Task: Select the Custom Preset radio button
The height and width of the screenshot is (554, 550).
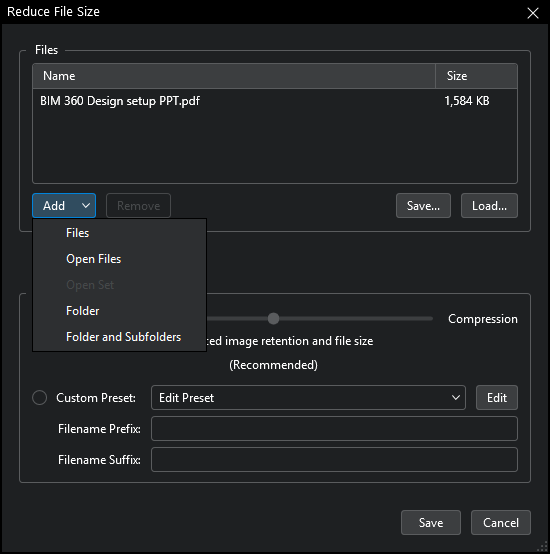Action: [x=40, y=397]
